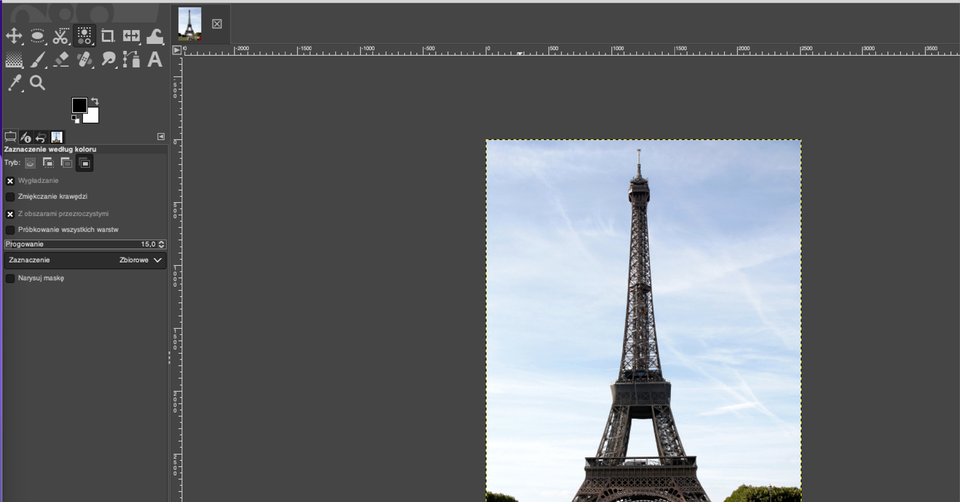This screenshot has width=960, height=502.
Task: Select the Ellipse Select tool
Action: [38, 36]
